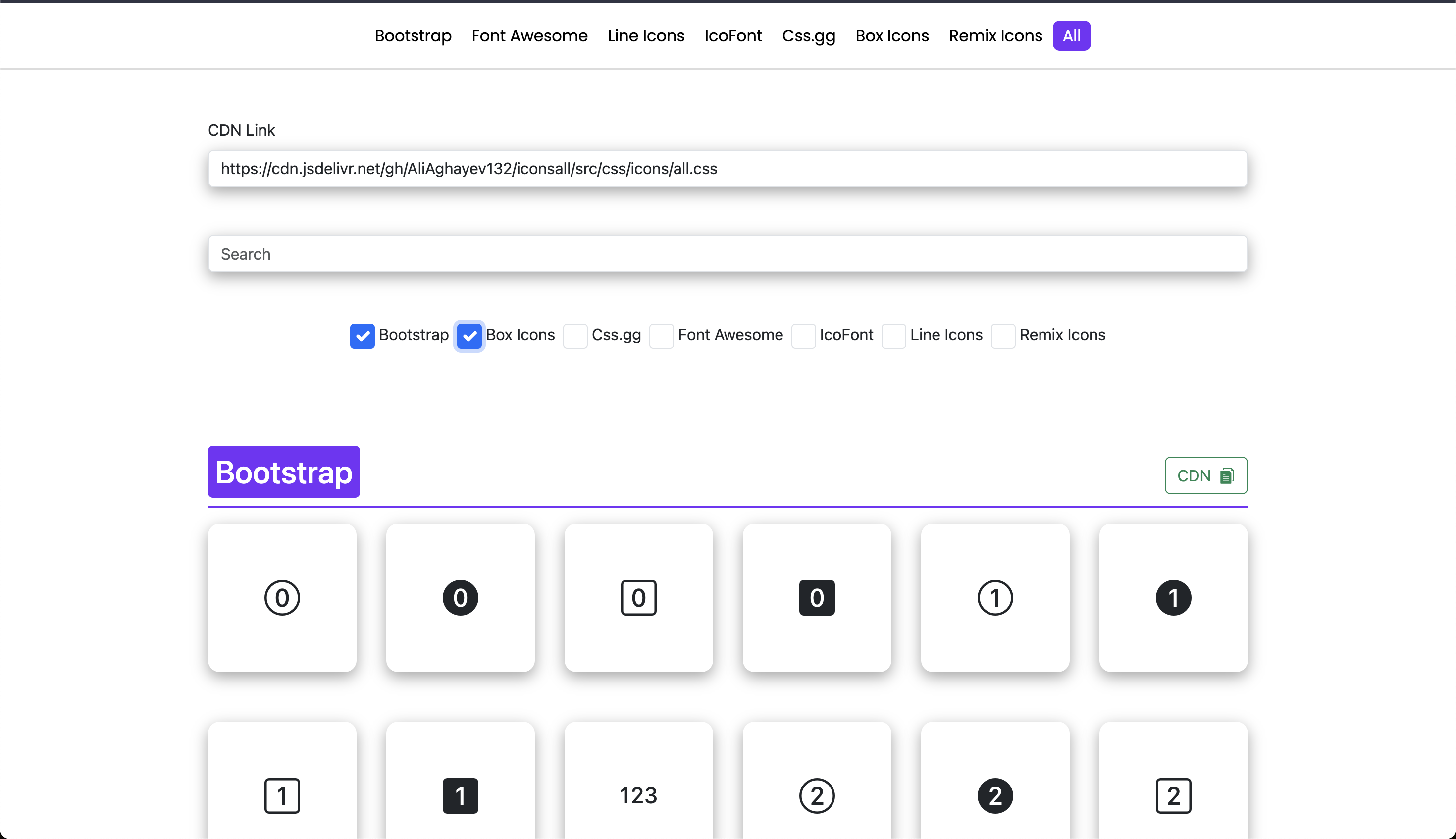Click the 2-square outline icon
Screen dimensions: 1456x839
[1173, 795]
